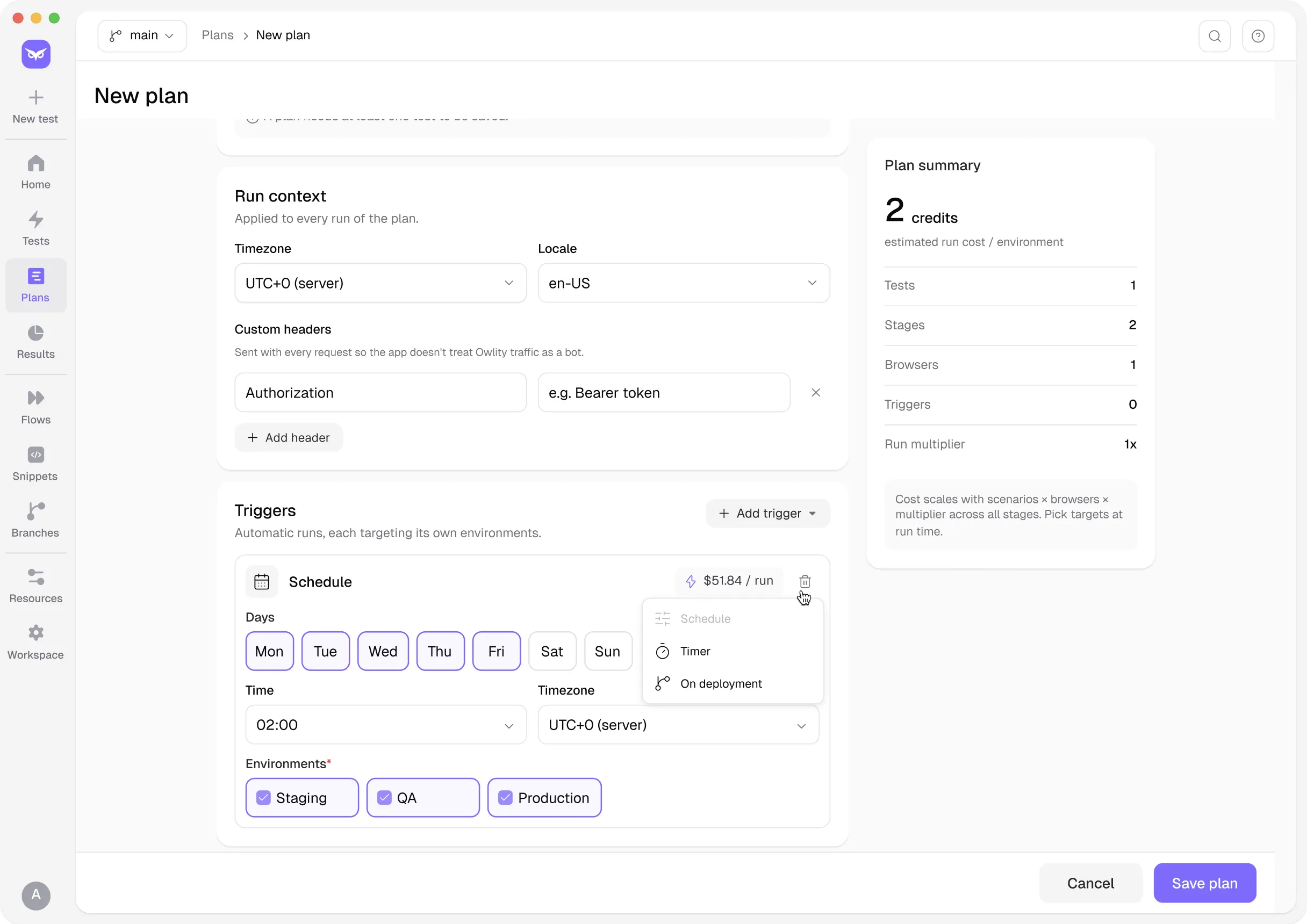Select Schedule in trigger menu
Viewport: 1307px width, 924px height.
pos(733,618)
